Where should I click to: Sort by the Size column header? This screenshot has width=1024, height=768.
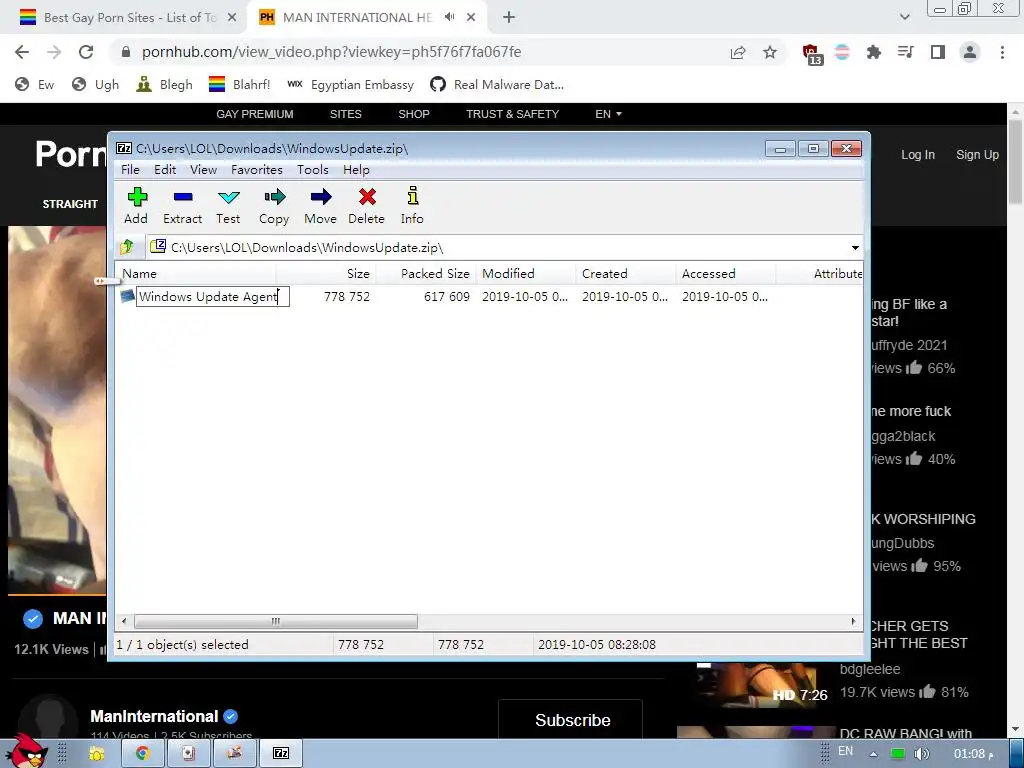point(326,274)
